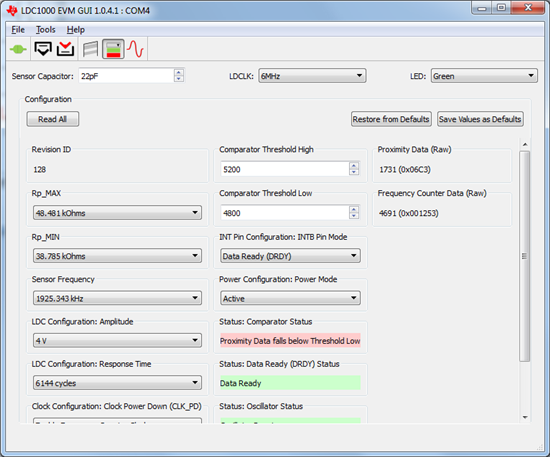Click the Revision ID value 128
This screenshot has height=457, width=550.
click(x=40, y=170)
